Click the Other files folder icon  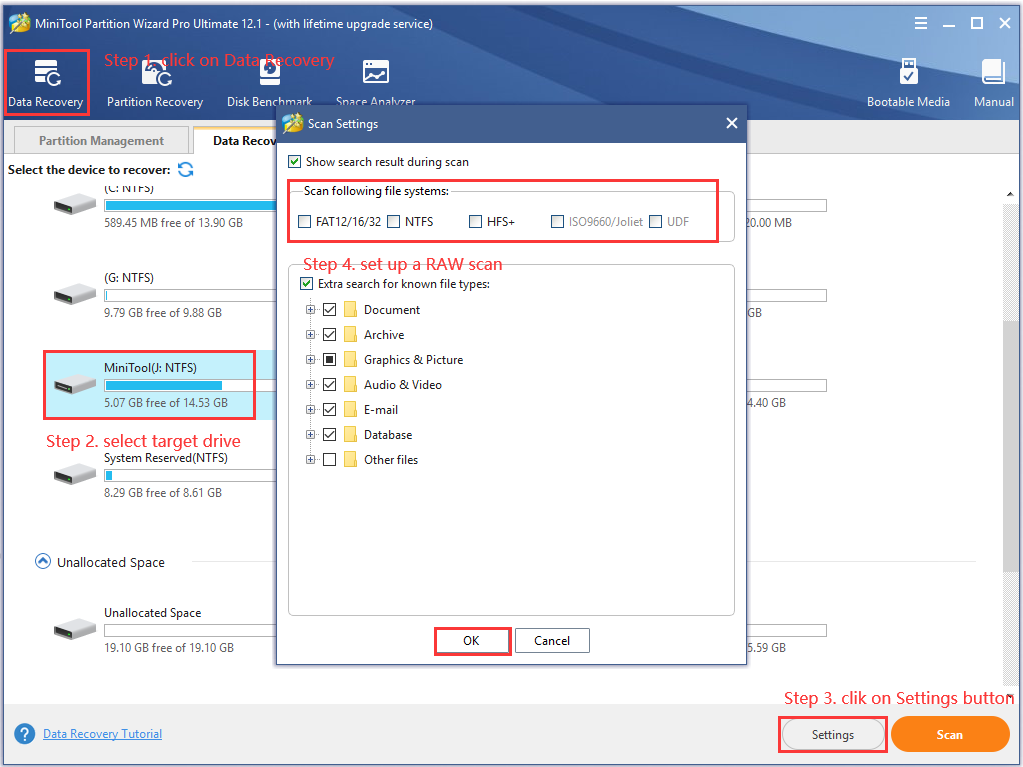pyautogui.click(x=350, y=460)
